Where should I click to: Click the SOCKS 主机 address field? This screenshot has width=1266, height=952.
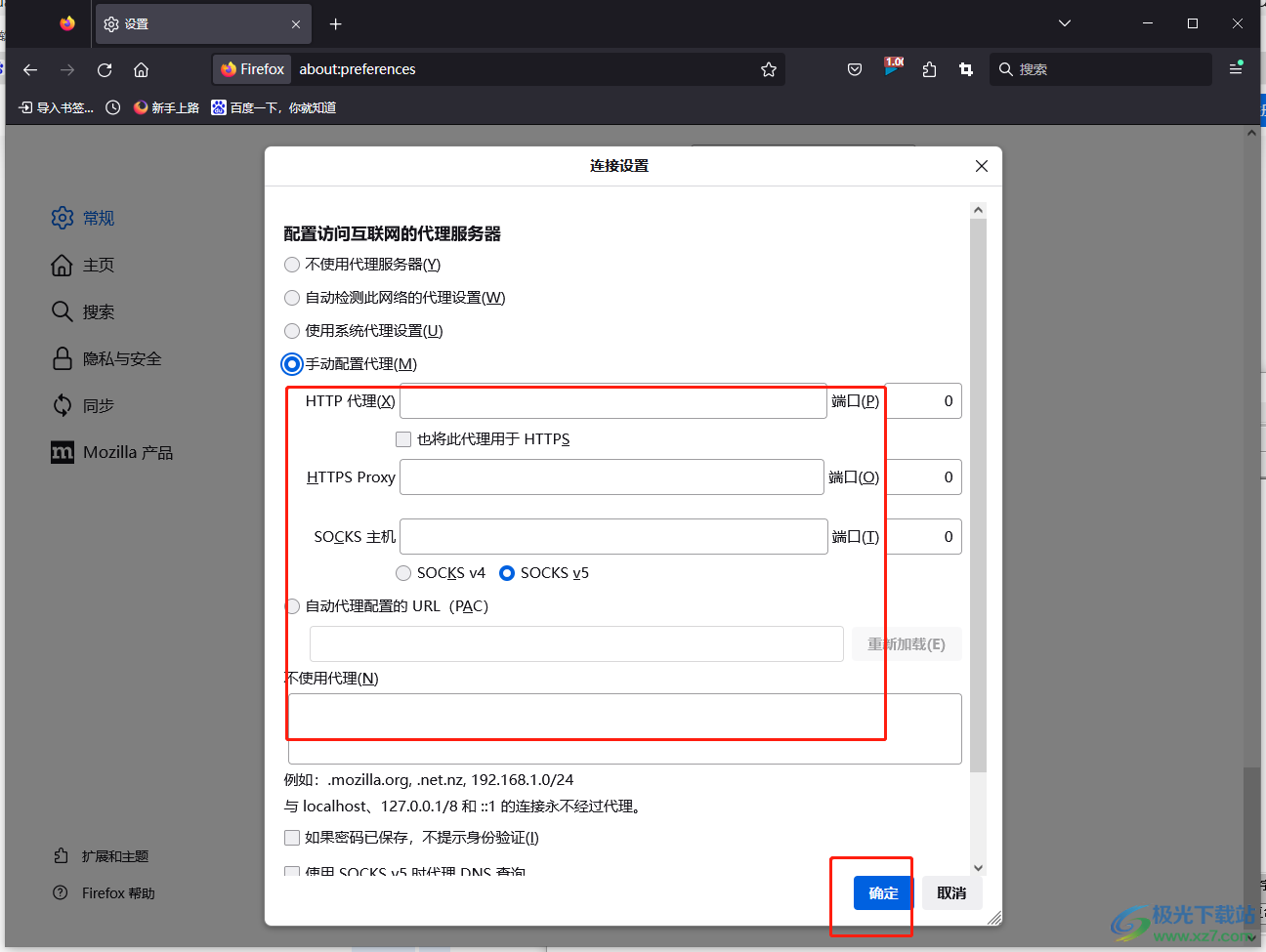(613, 536)
